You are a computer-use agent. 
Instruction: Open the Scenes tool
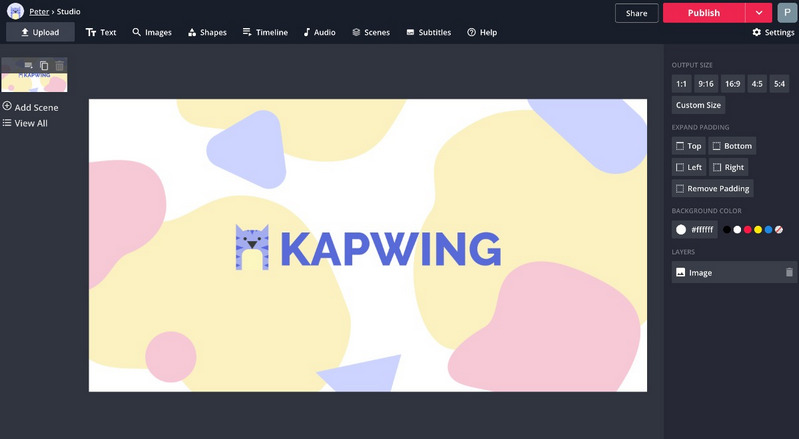pyautogui.click(x=371, y=32)
